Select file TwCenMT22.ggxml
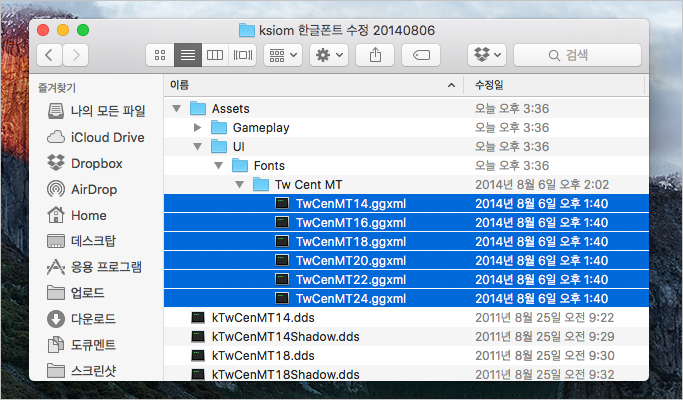Screen dimensions: 683x400 [406, 280]
